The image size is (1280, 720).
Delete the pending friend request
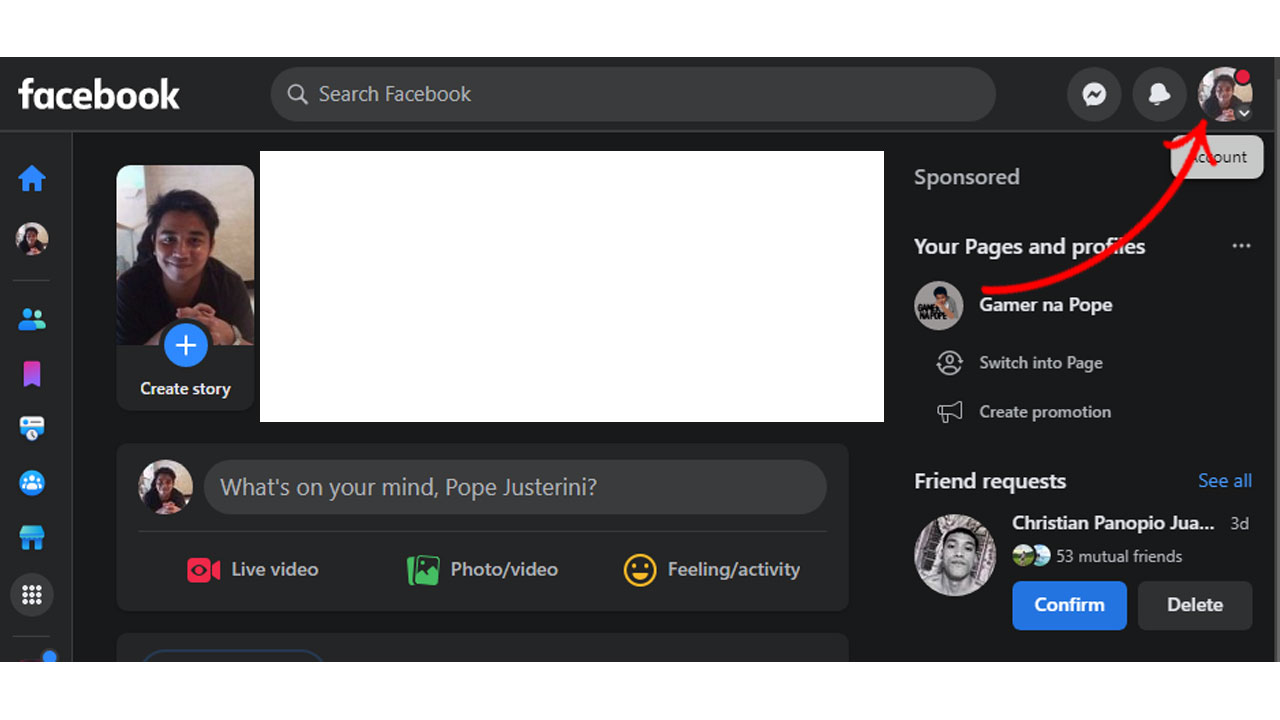1195,605
